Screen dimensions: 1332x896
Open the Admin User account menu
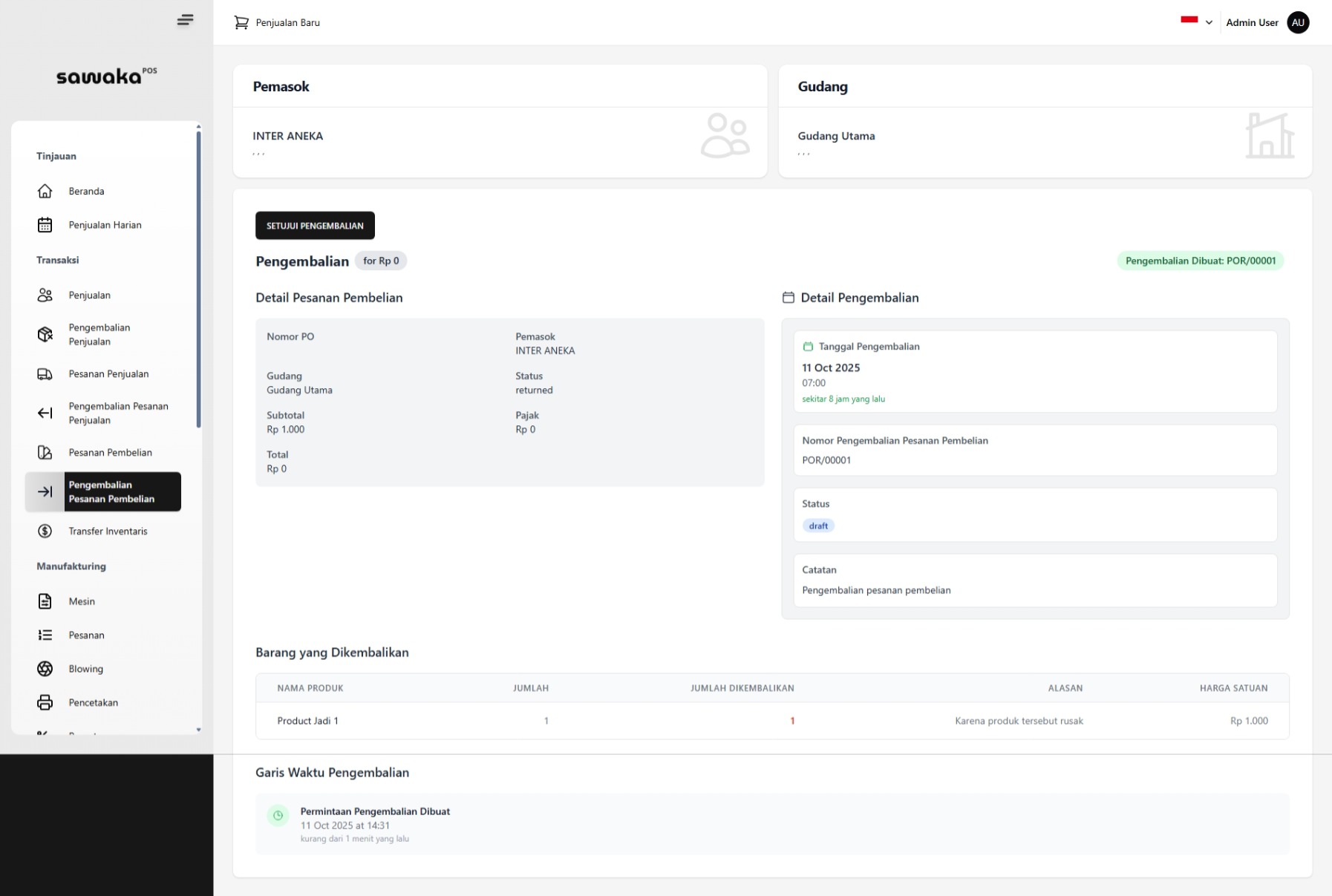tap(1251, 23)
